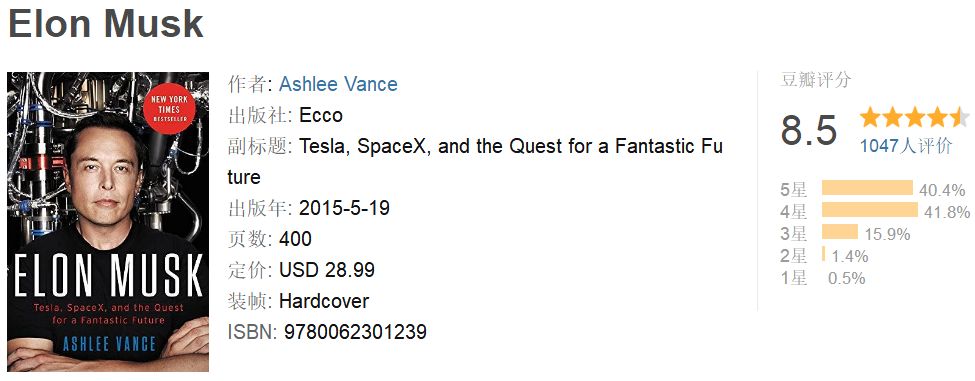This screenshot has width=975, height=381.
Task: Click the publication date 2015-5-19
Action: tap(344, 208)
